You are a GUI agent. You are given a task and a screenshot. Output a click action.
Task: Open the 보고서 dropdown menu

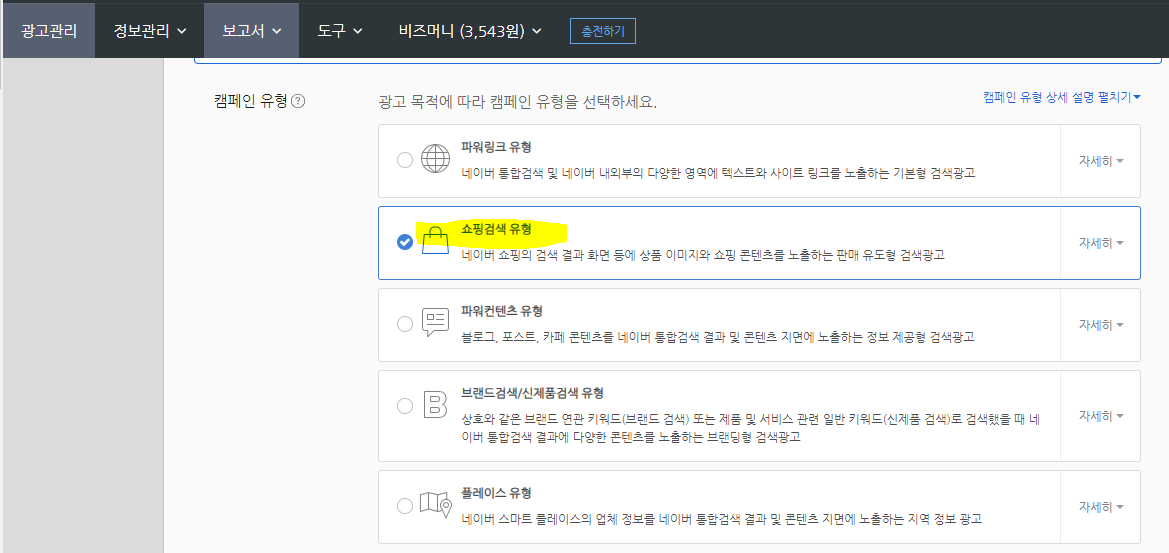tap(251, 31)
